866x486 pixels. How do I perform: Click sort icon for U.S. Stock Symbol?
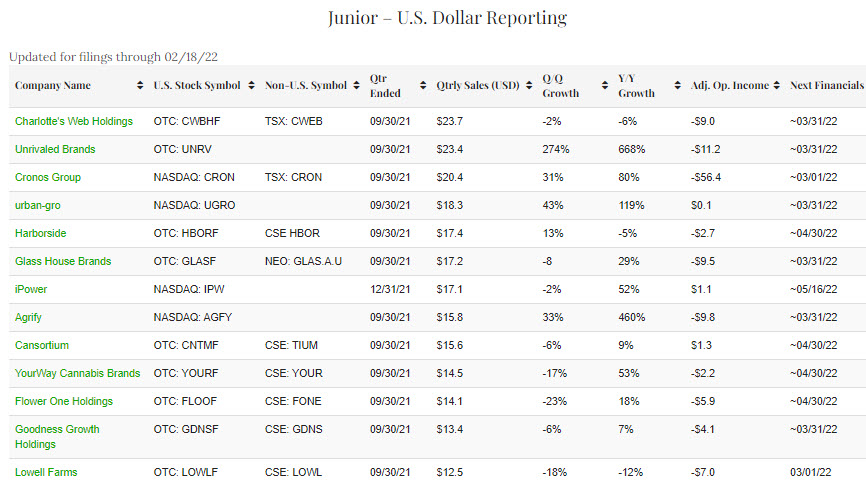point(249,86)
